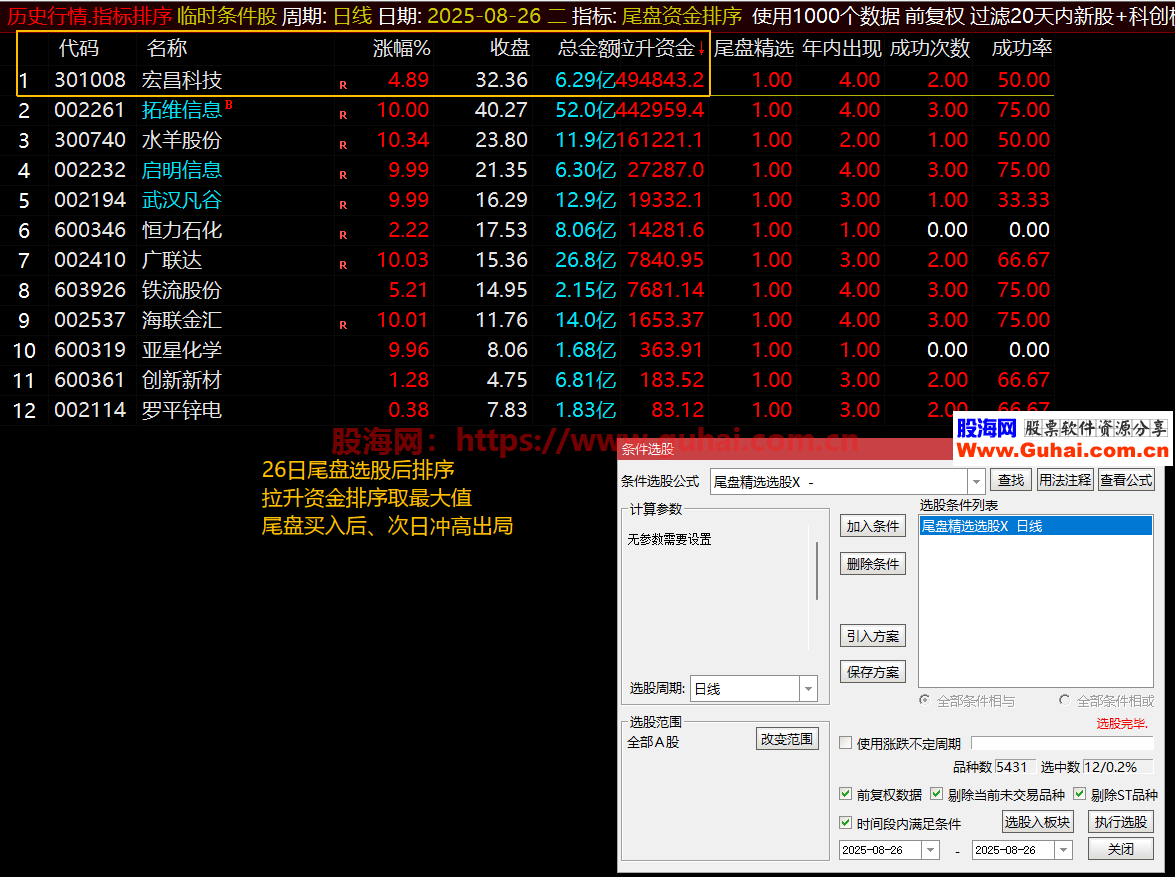Click the 选中数 12/0.2% field
Viewport: 1175px width, 877px height.
click(1119, 767)
